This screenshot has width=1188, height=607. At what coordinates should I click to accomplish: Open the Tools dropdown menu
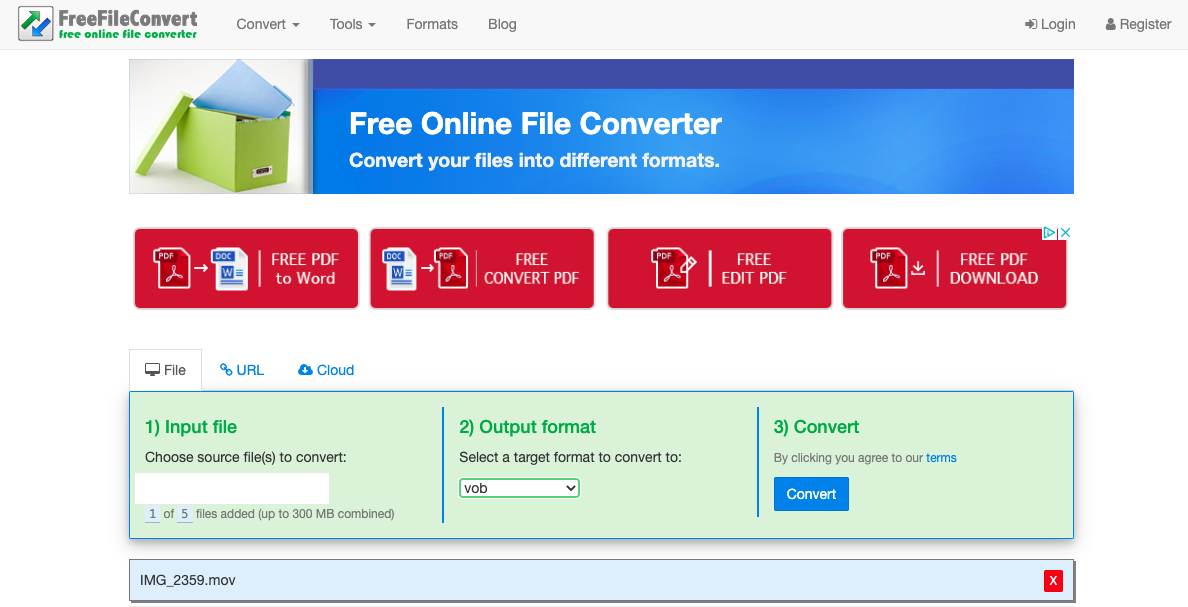(x=352, y=24)
